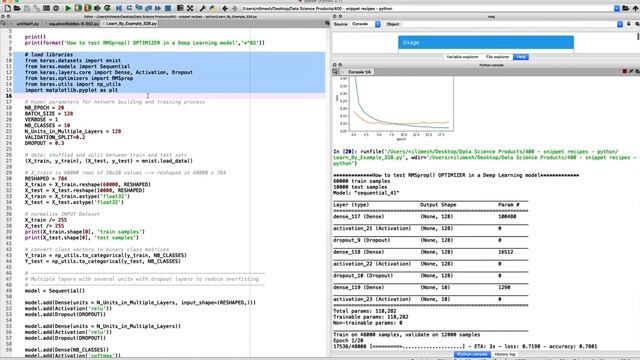Select the Console 1/A tab
Image resolution: width=640 pixels, height=360 pixels.
(358, 72)
